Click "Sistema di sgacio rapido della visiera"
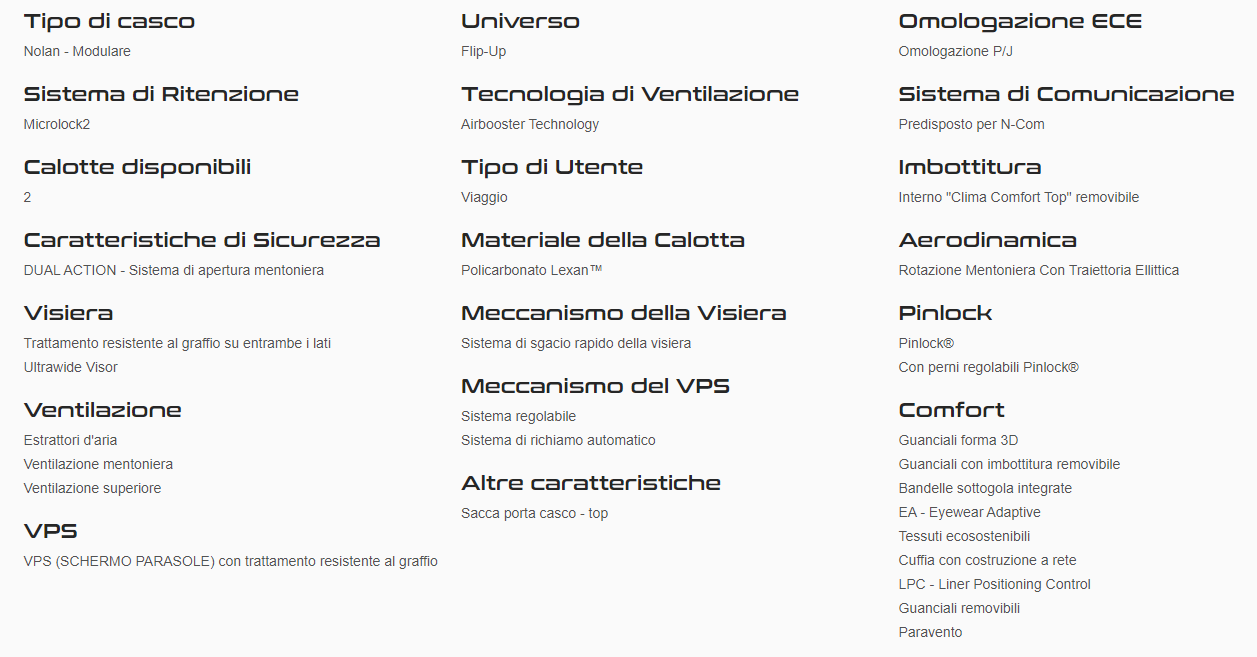 576,343
